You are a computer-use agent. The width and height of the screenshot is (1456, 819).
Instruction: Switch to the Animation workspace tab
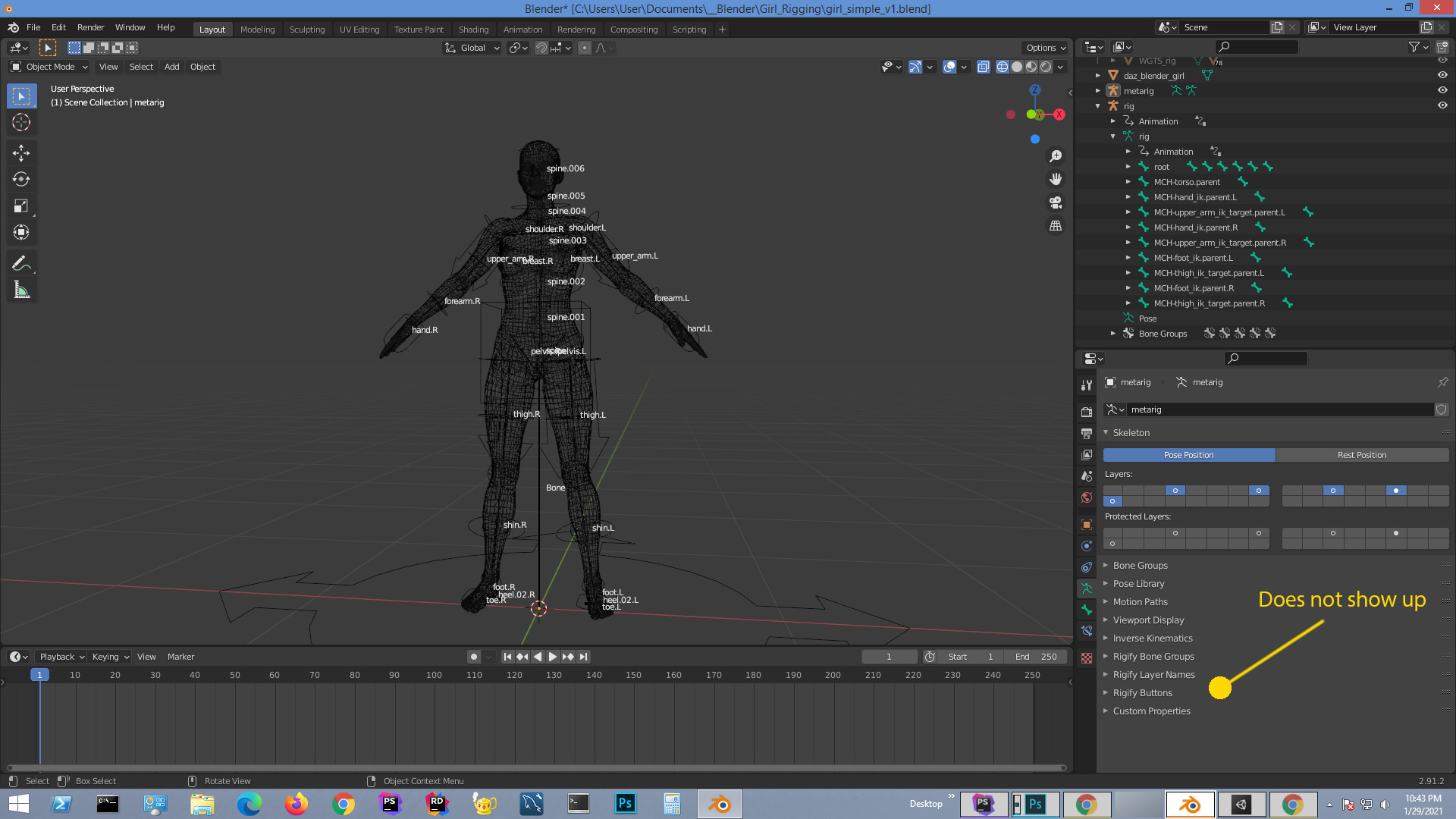coord(522,29)
